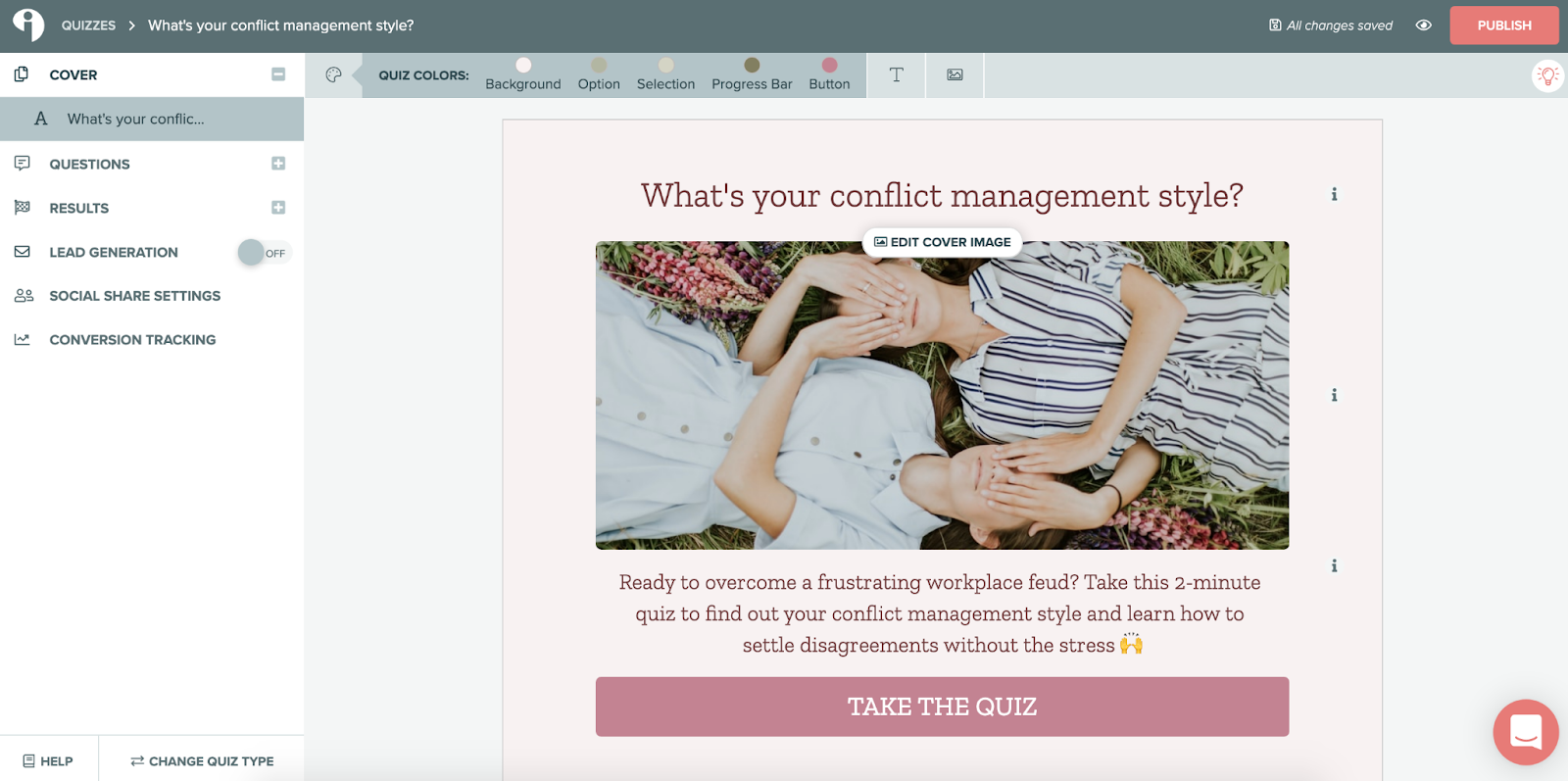Open the quiz preview eye icon
The width and height of the screenshot is (1568, 781).
coord(1424,25)
